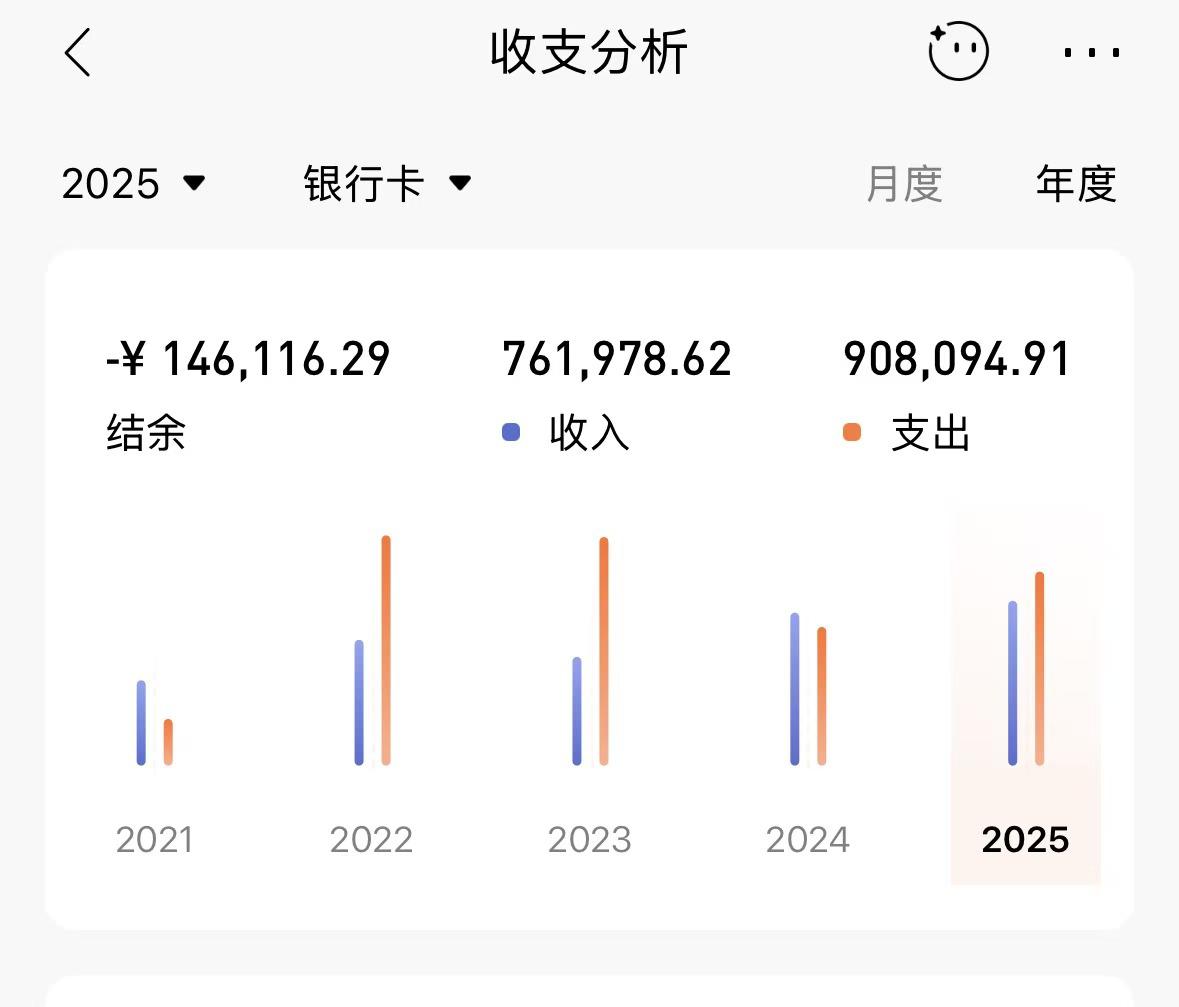This screenshot has height=1007, width=1179.
Task: Select the 2024 year label
Action: pos(807,839)
